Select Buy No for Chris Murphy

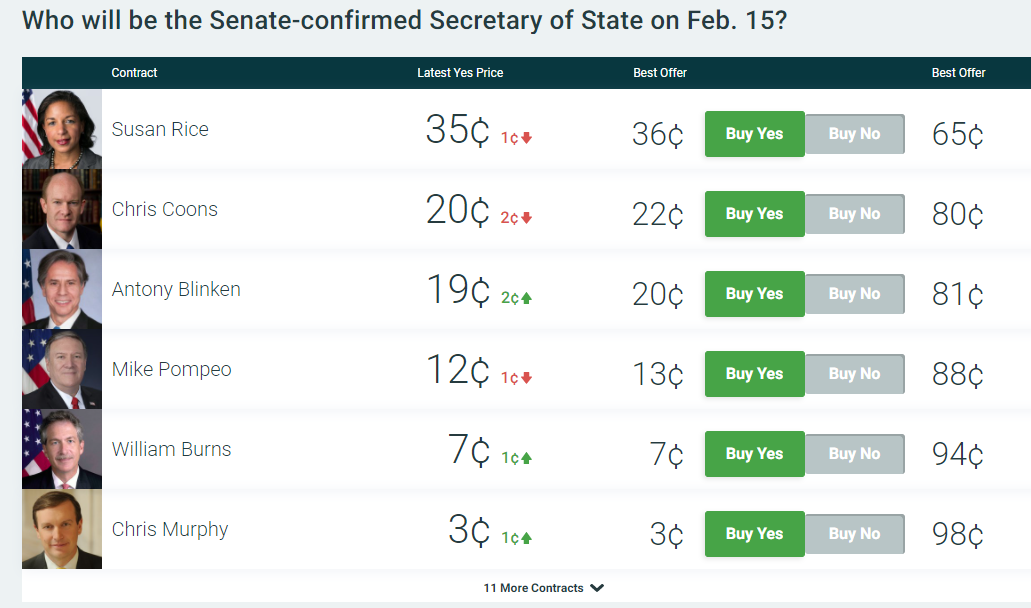pyautogui.click(x=854, y=534)
